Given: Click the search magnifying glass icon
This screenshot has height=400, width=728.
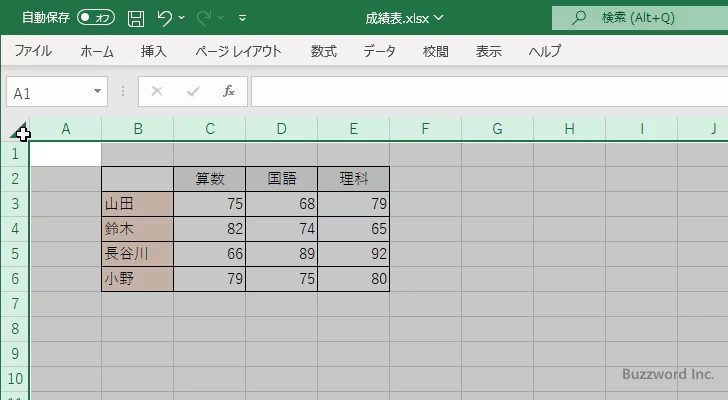Looking at the screenshot, I should (x=578, y=18).
